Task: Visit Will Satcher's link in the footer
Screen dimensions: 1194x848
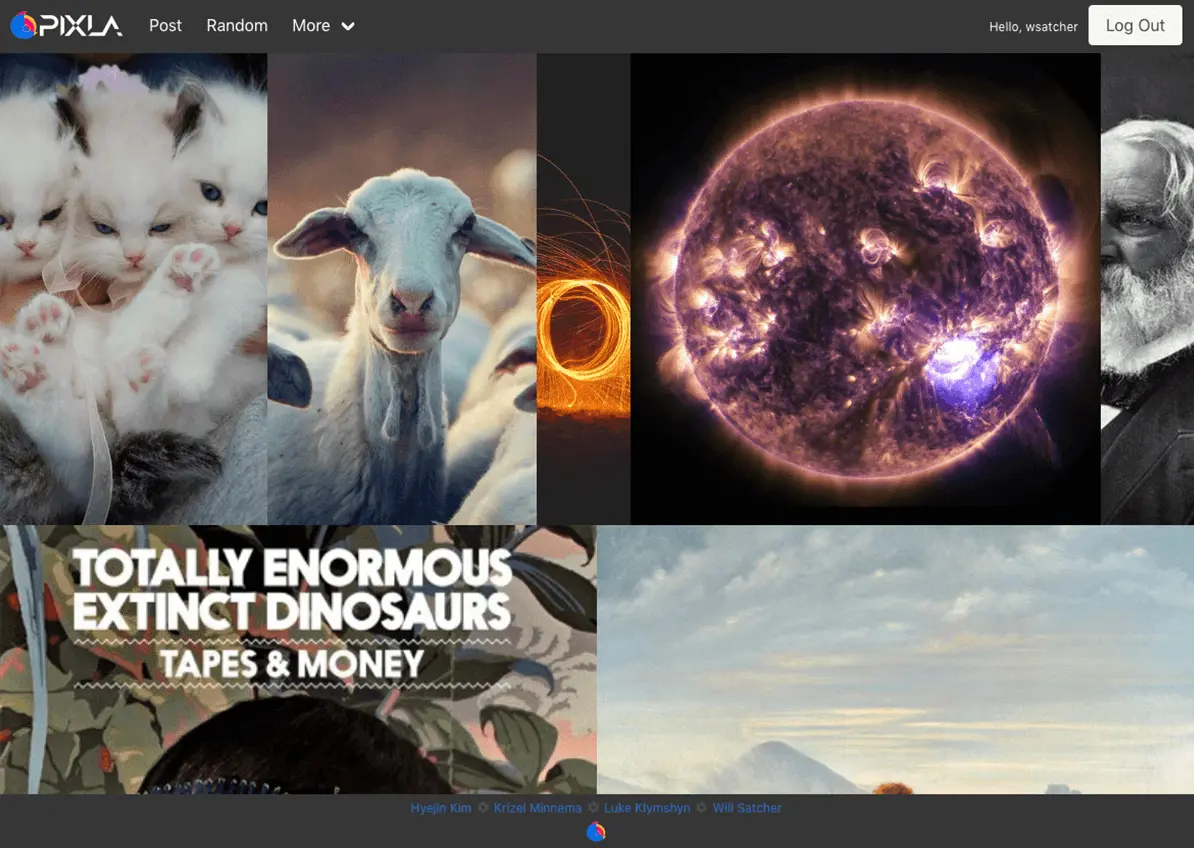Action: pos(747,808)
